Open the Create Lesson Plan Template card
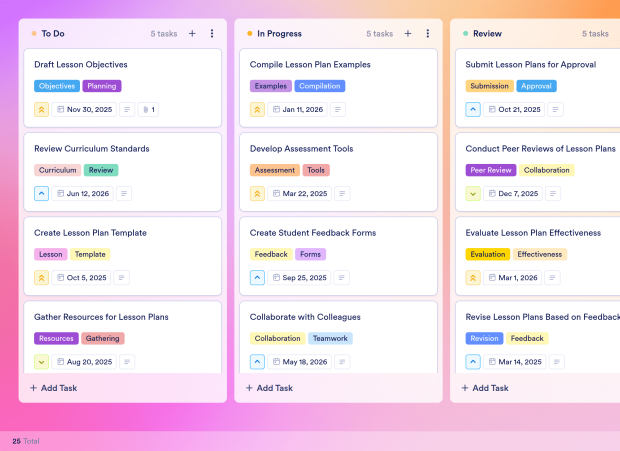This screenshot has height=451, width=620. tap(123, 256)
